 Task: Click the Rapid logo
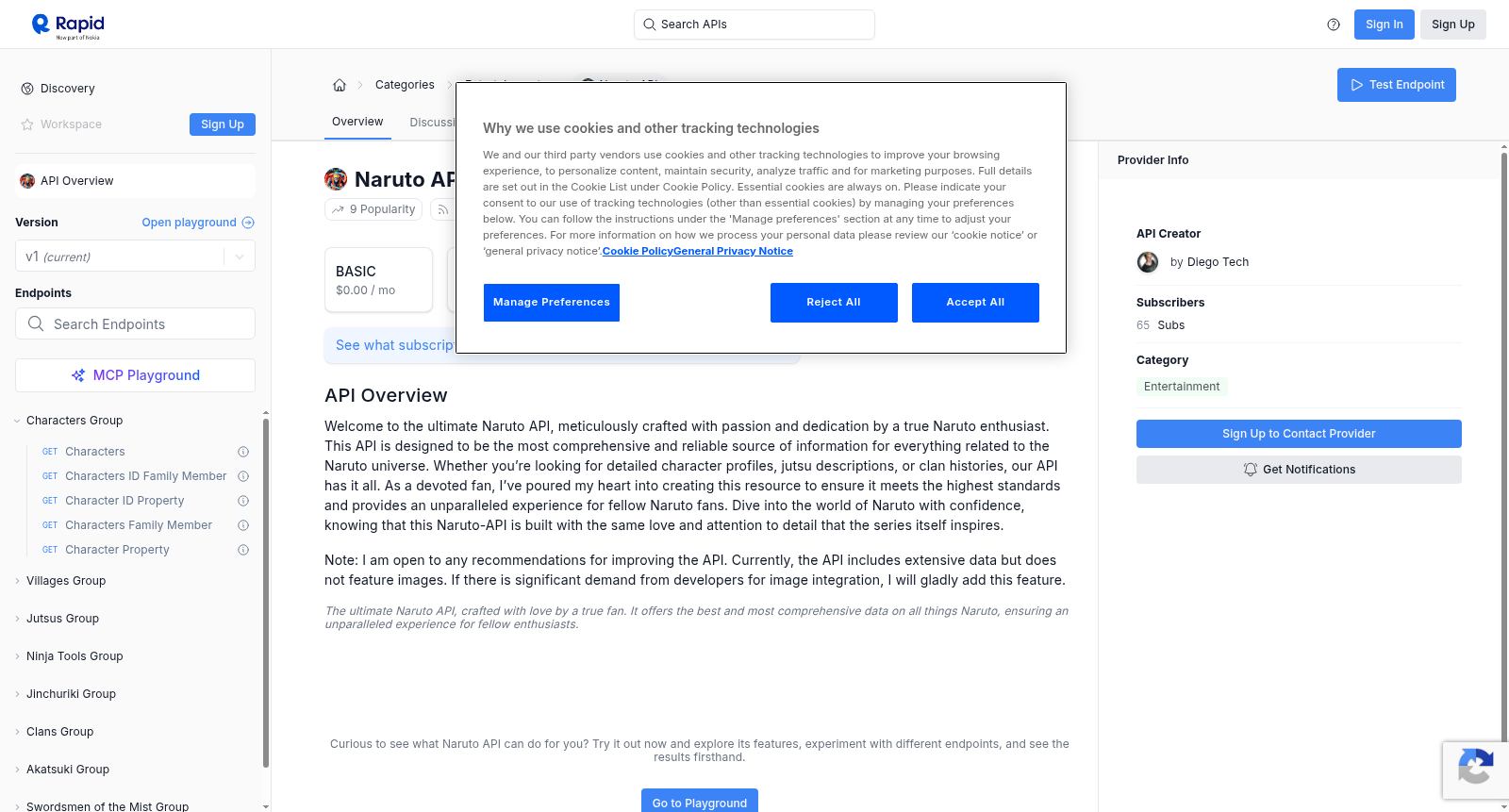point(68,25)
